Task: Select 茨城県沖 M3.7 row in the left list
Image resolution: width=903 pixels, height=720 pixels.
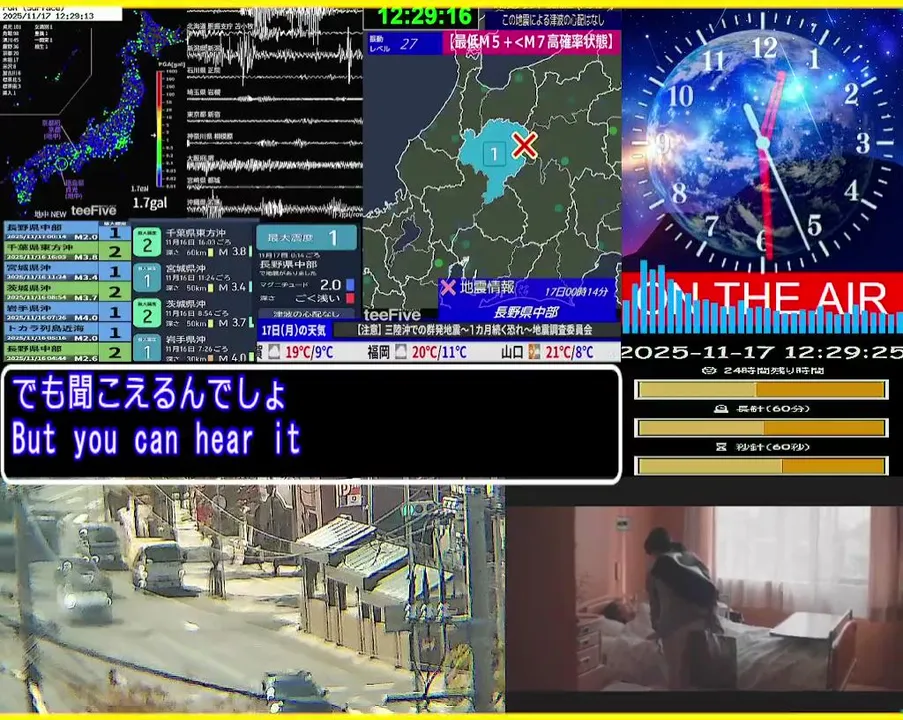Action: [x=67, y=291]
